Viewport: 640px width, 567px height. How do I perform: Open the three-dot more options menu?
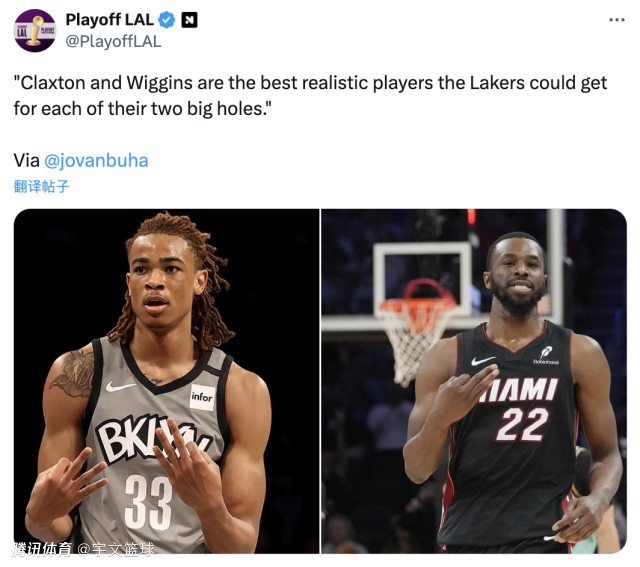click(617, 20)
